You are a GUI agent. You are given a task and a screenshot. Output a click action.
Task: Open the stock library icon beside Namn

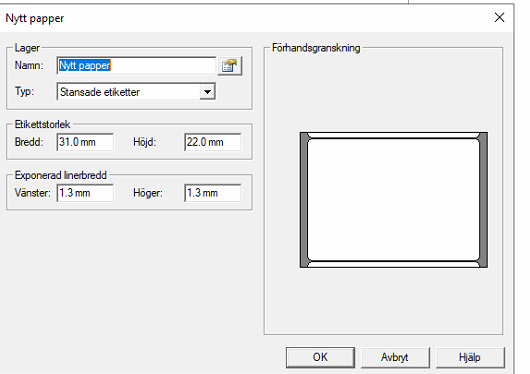click(230, 66)
